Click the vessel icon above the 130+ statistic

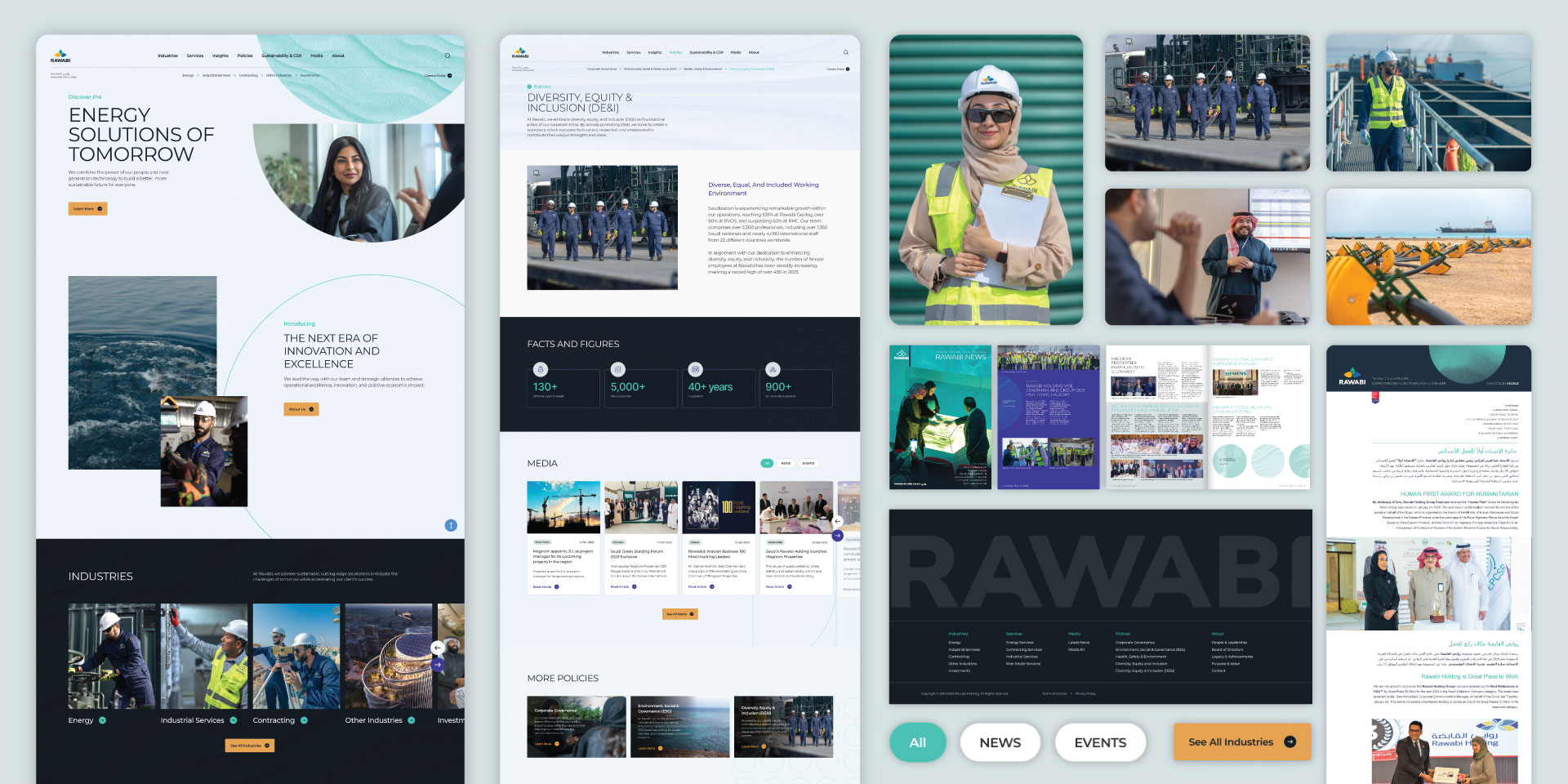(541, 369)
